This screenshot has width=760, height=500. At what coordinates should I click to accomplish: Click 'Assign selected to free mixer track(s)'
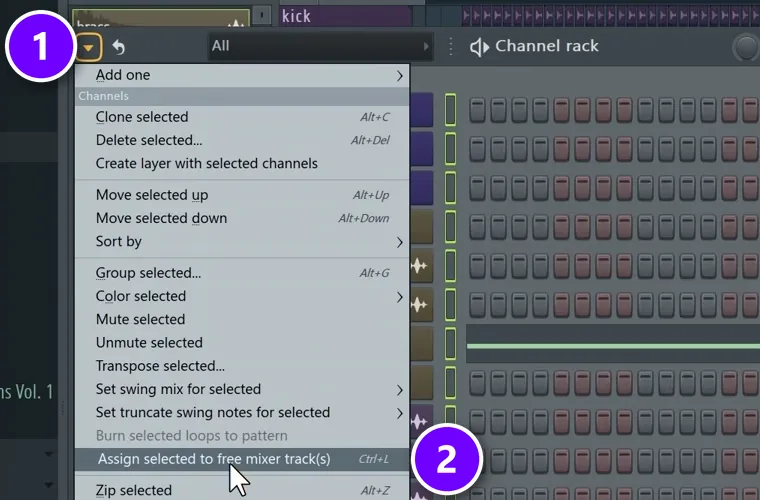pos(242,459)
